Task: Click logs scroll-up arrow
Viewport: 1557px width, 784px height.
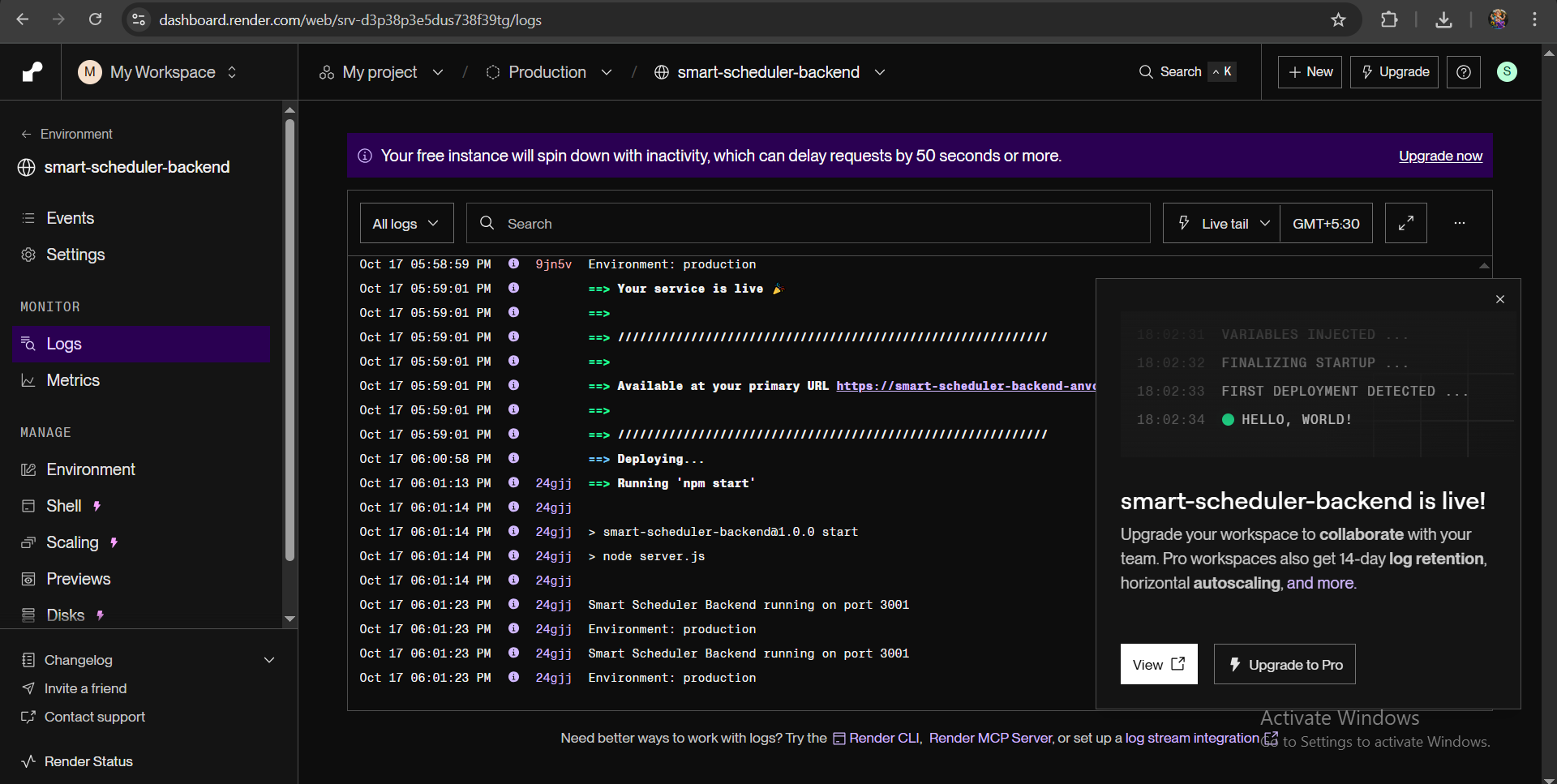Action: click(1484, 265)
